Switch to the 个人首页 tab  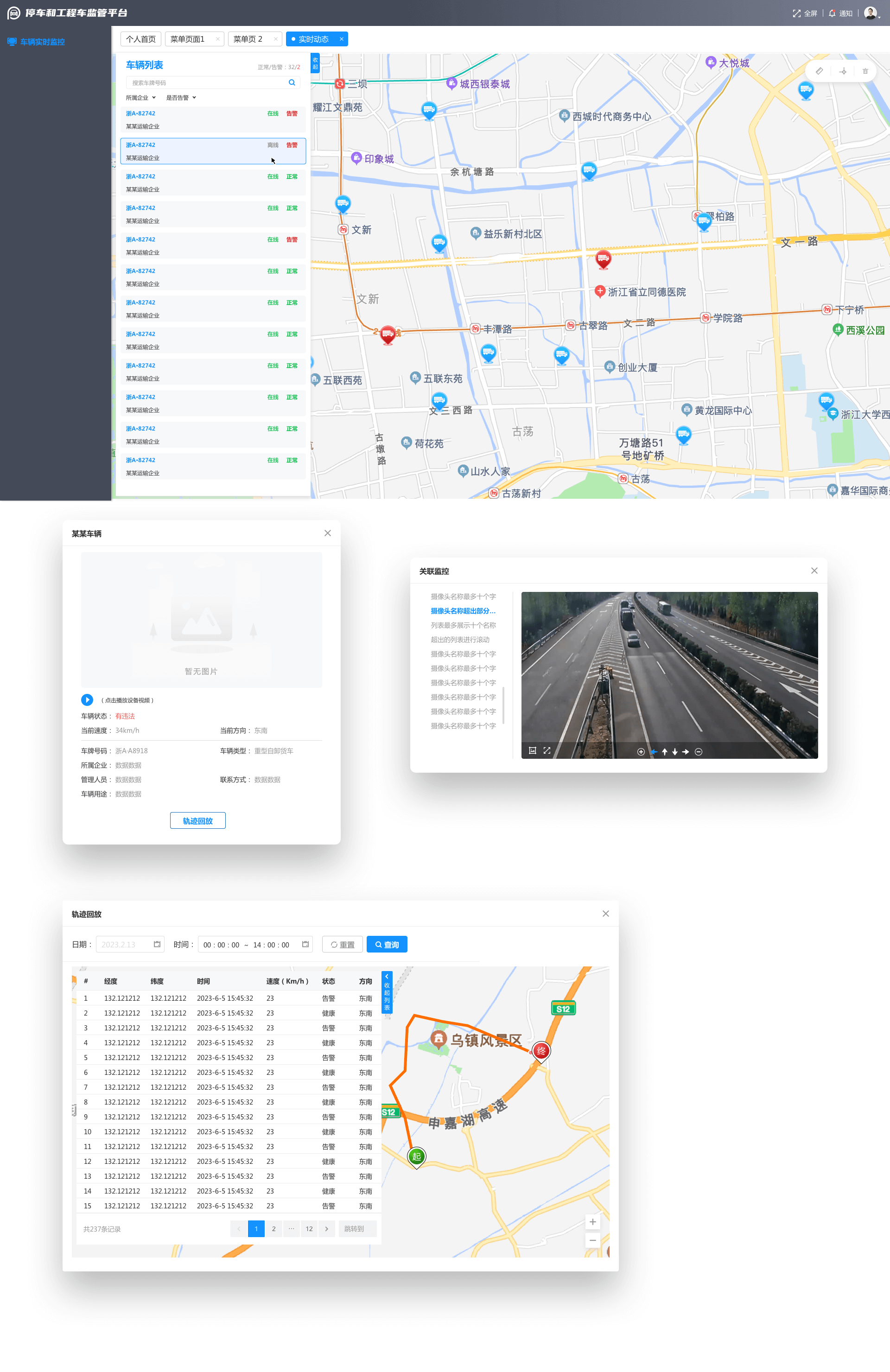140,39
